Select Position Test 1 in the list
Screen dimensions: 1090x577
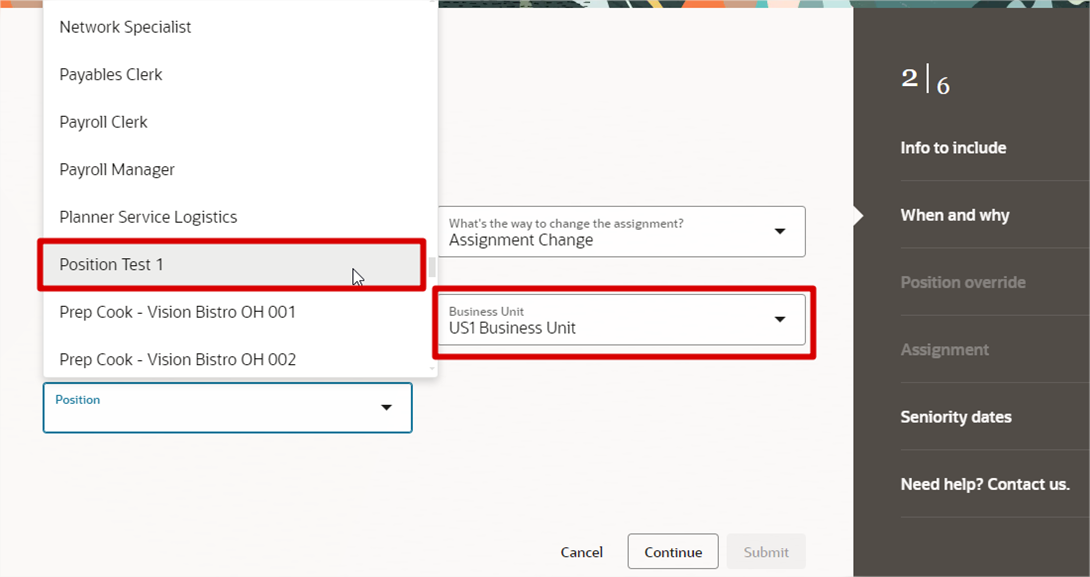point(232,264)
